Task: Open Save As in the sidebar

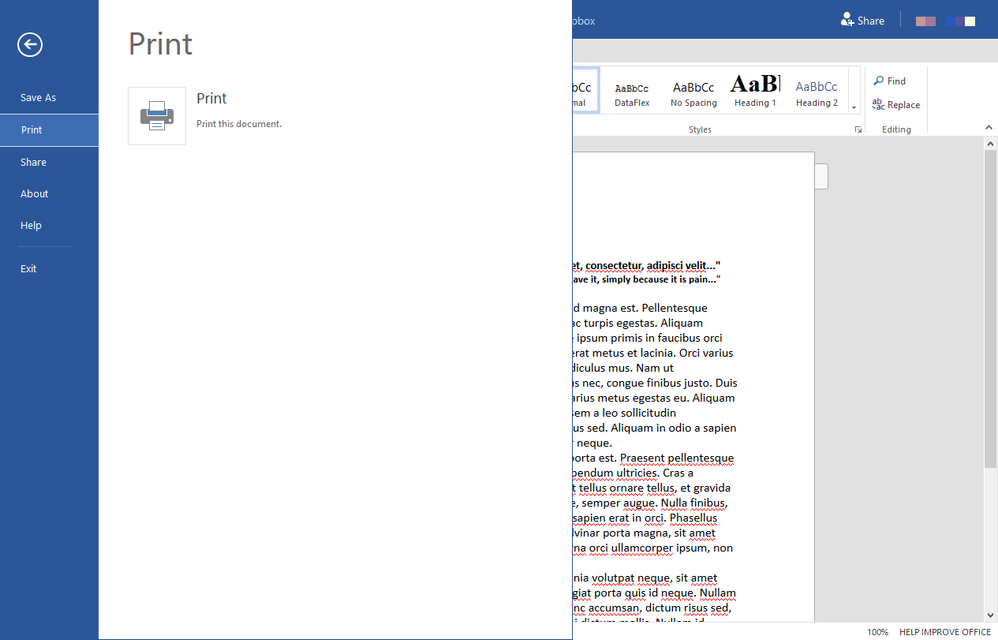Action: click(38, 98)
